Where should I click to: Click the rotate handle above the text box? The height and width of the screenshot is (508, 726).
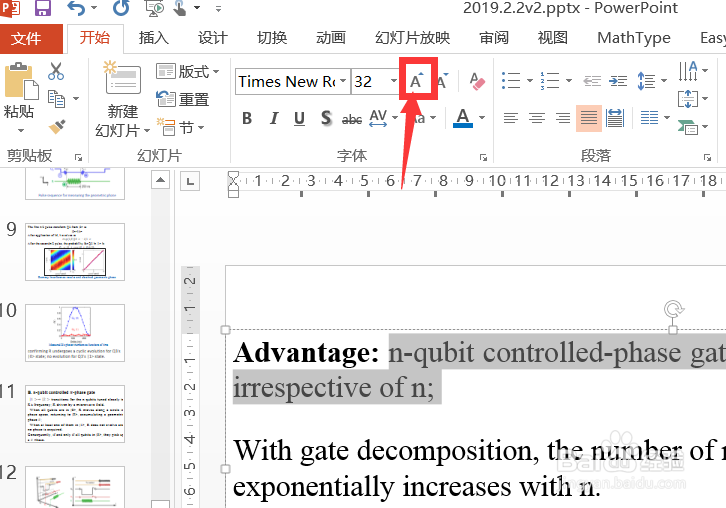[x=673, y=308]
